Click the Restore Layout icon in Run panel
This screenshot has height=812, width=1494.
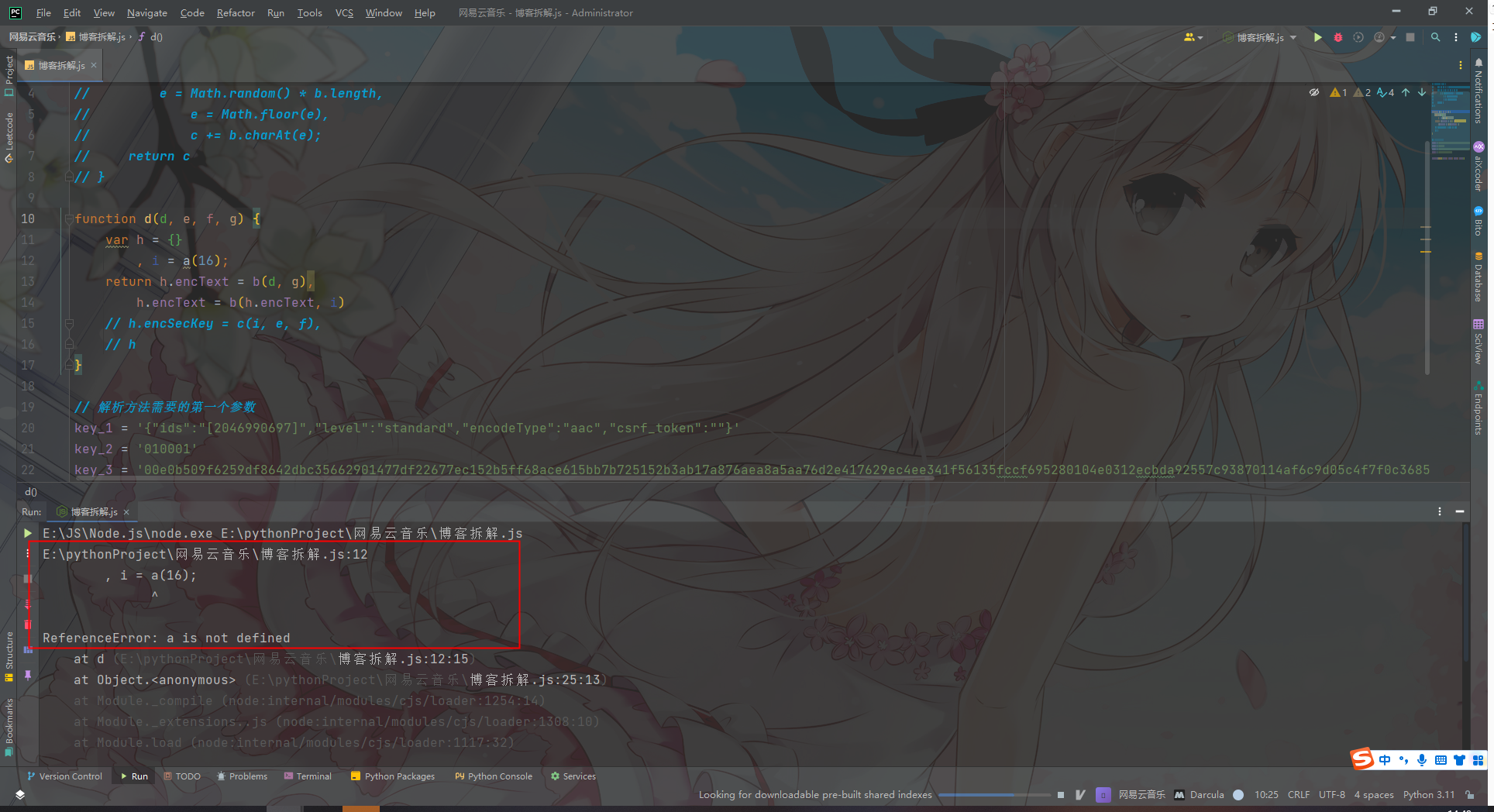tap(28, 649)
